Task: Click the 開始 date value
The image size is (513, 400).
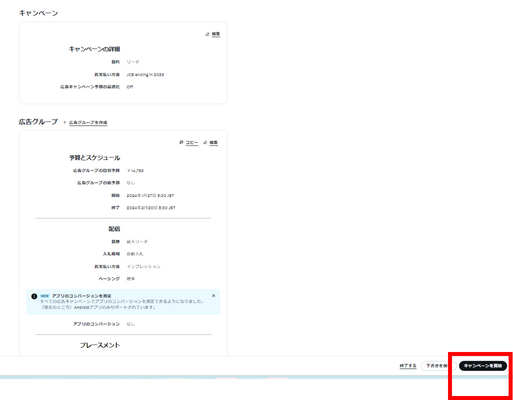Action: [150, 196]
